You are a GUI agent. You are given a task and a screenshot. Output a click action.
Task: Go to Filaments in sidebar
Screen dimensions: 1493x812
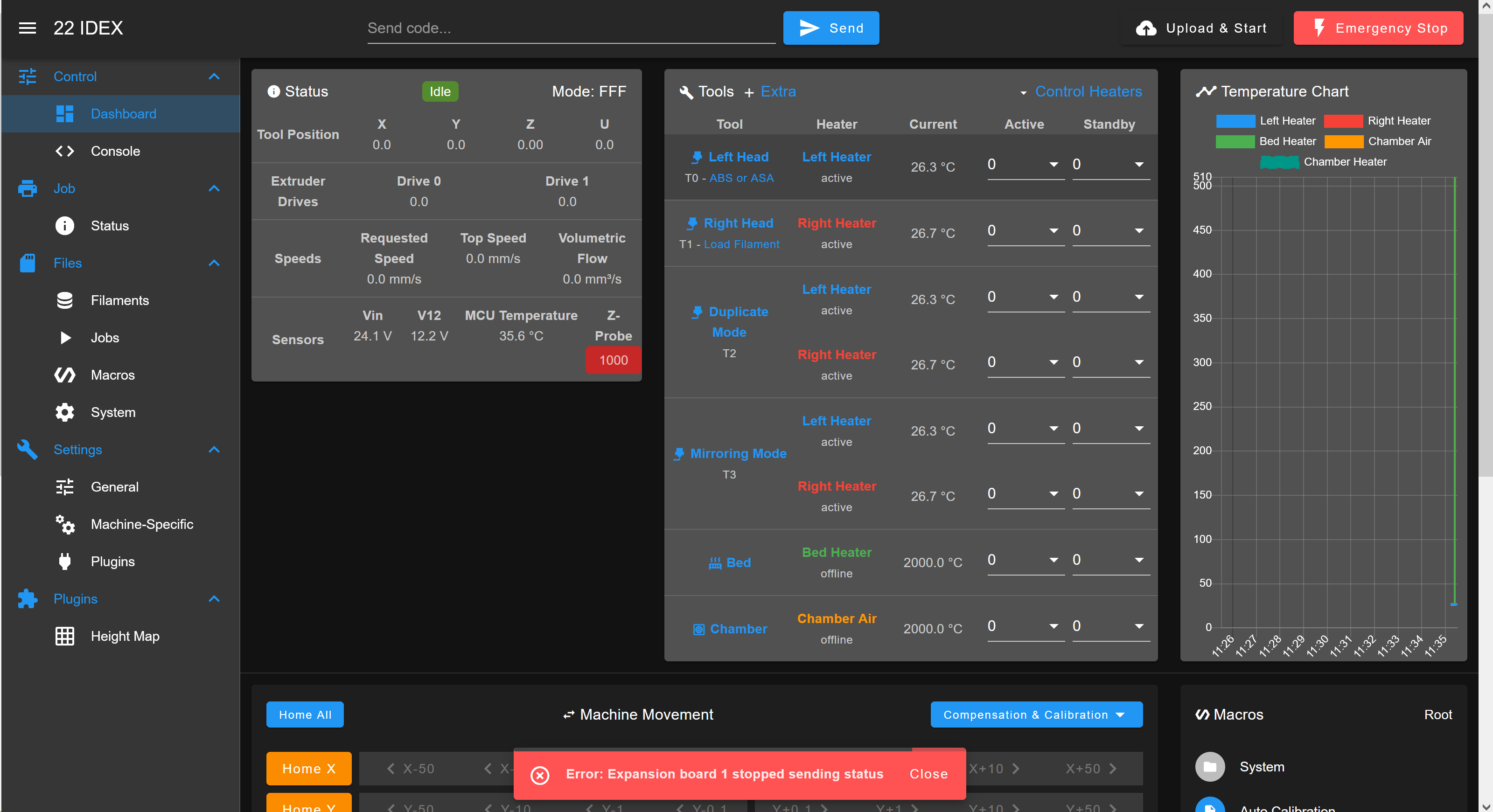pyautogui.click(x=120, y=300)
